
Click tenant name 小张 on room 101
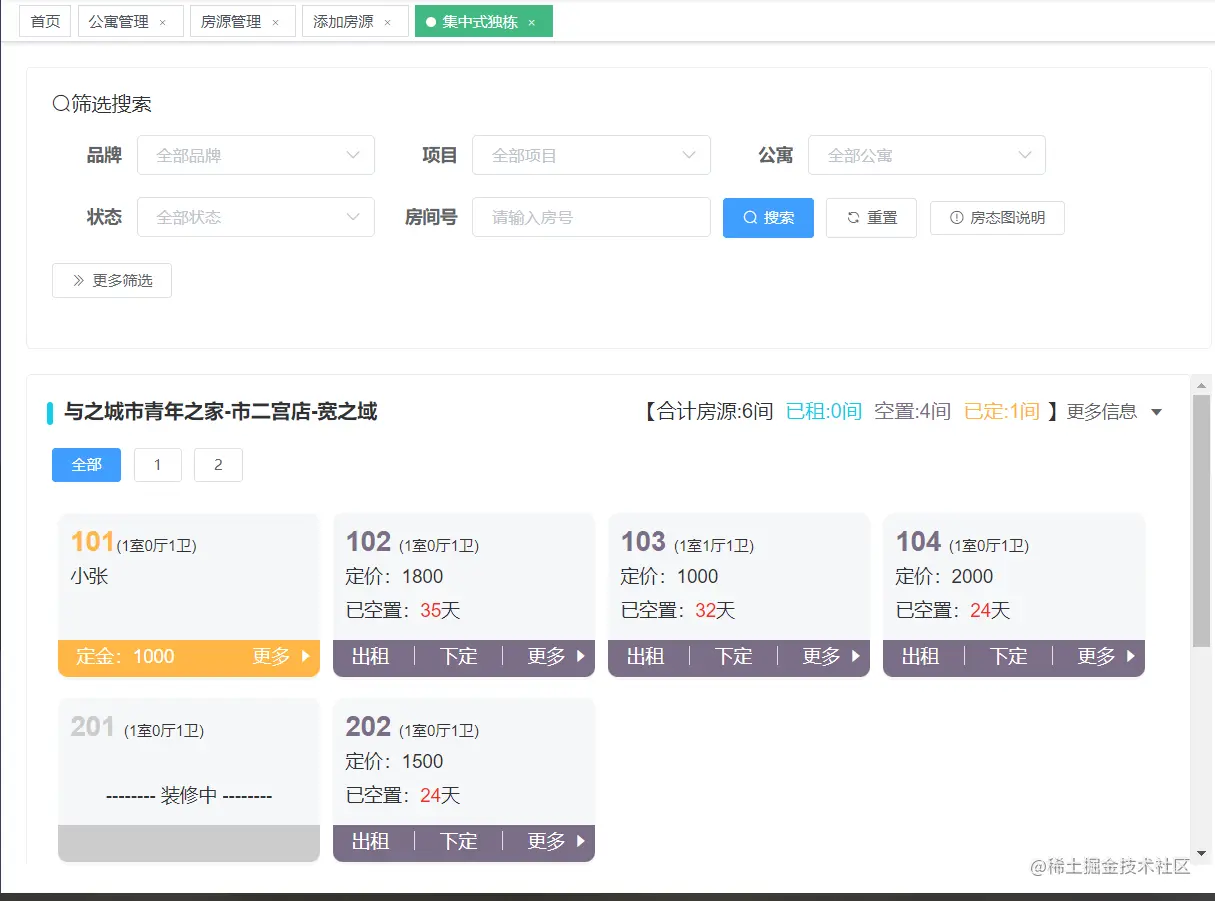pyautogui.click(x=89, y=577)
